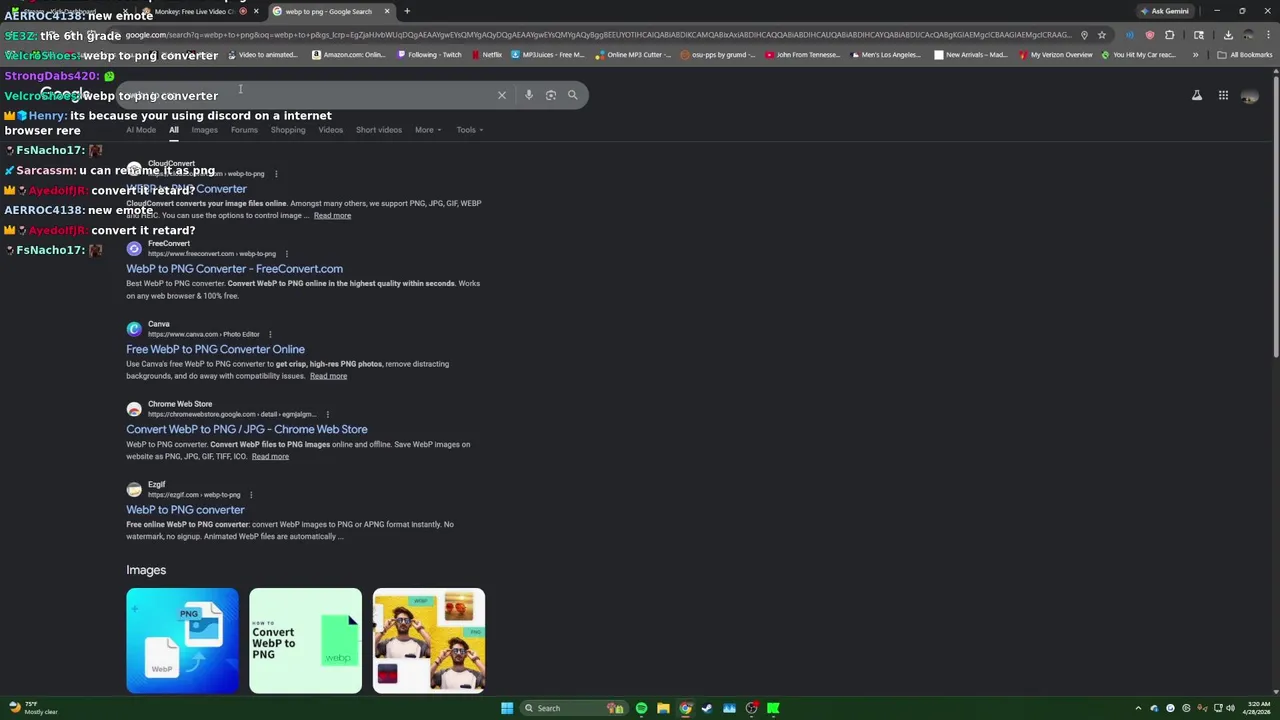Open Steam from taskbar

[707, 708]
